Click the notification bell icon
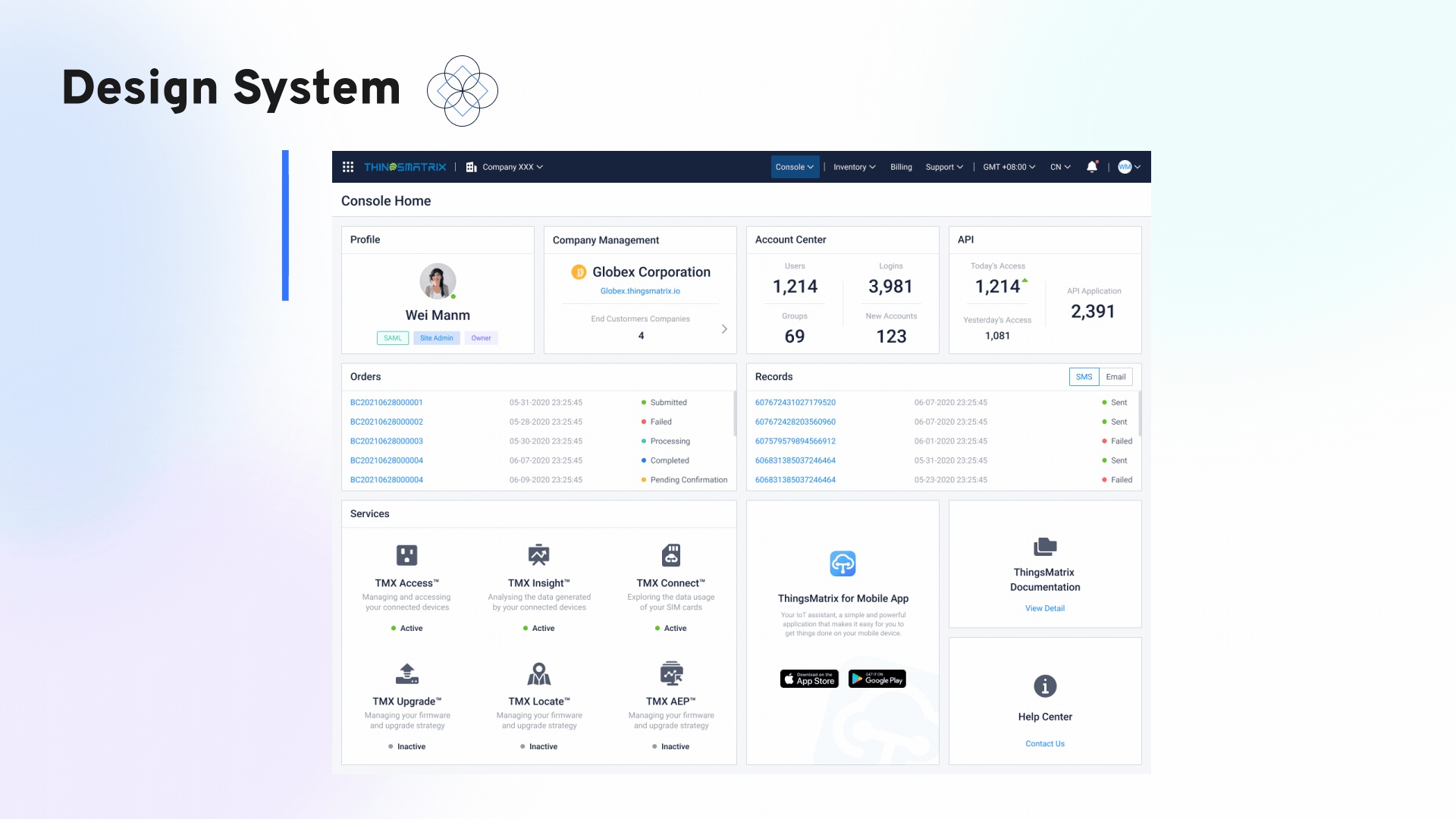 click(1091, 167)
